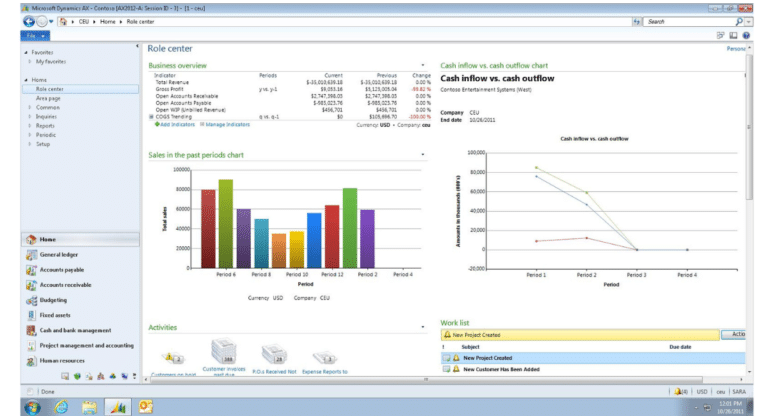This screenshot has width=768, height=416.
Task: Click the Add indicators link
Action: tap(174, 124)
